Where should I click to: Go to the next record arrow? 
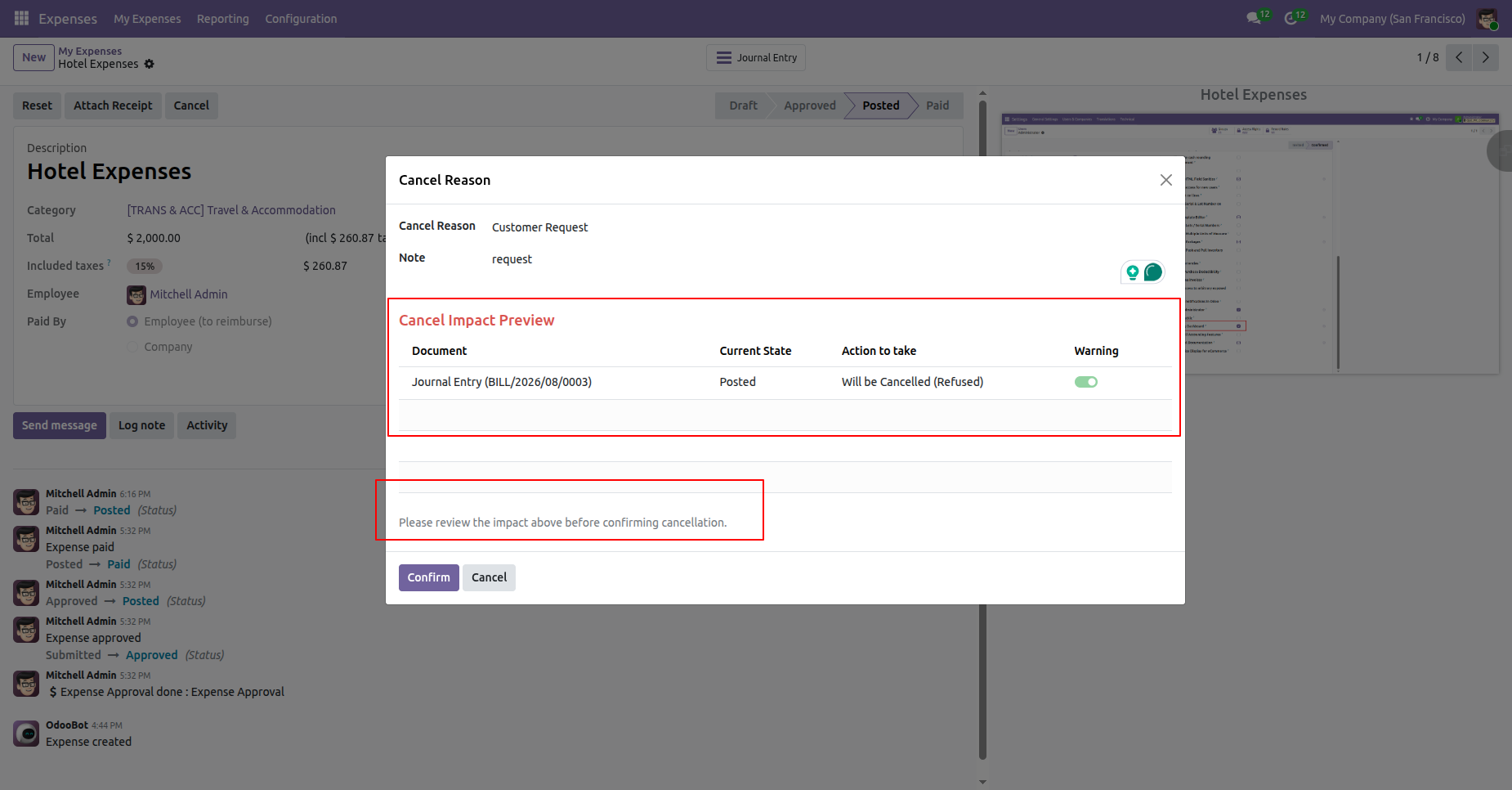click(x=1486, y=57)
